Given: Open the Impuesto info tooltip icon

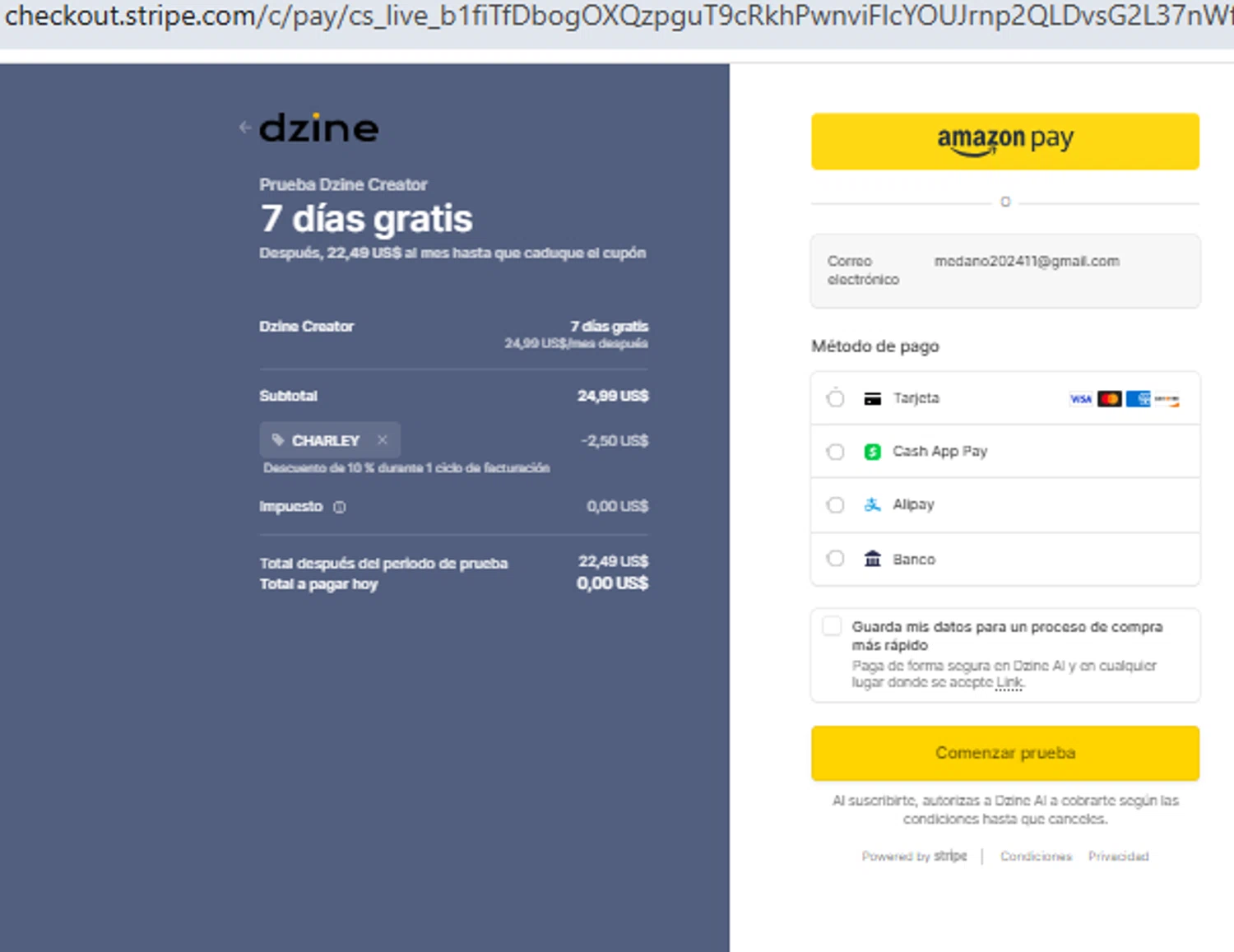Looking at the screenshot, I should tap(340, 507).
